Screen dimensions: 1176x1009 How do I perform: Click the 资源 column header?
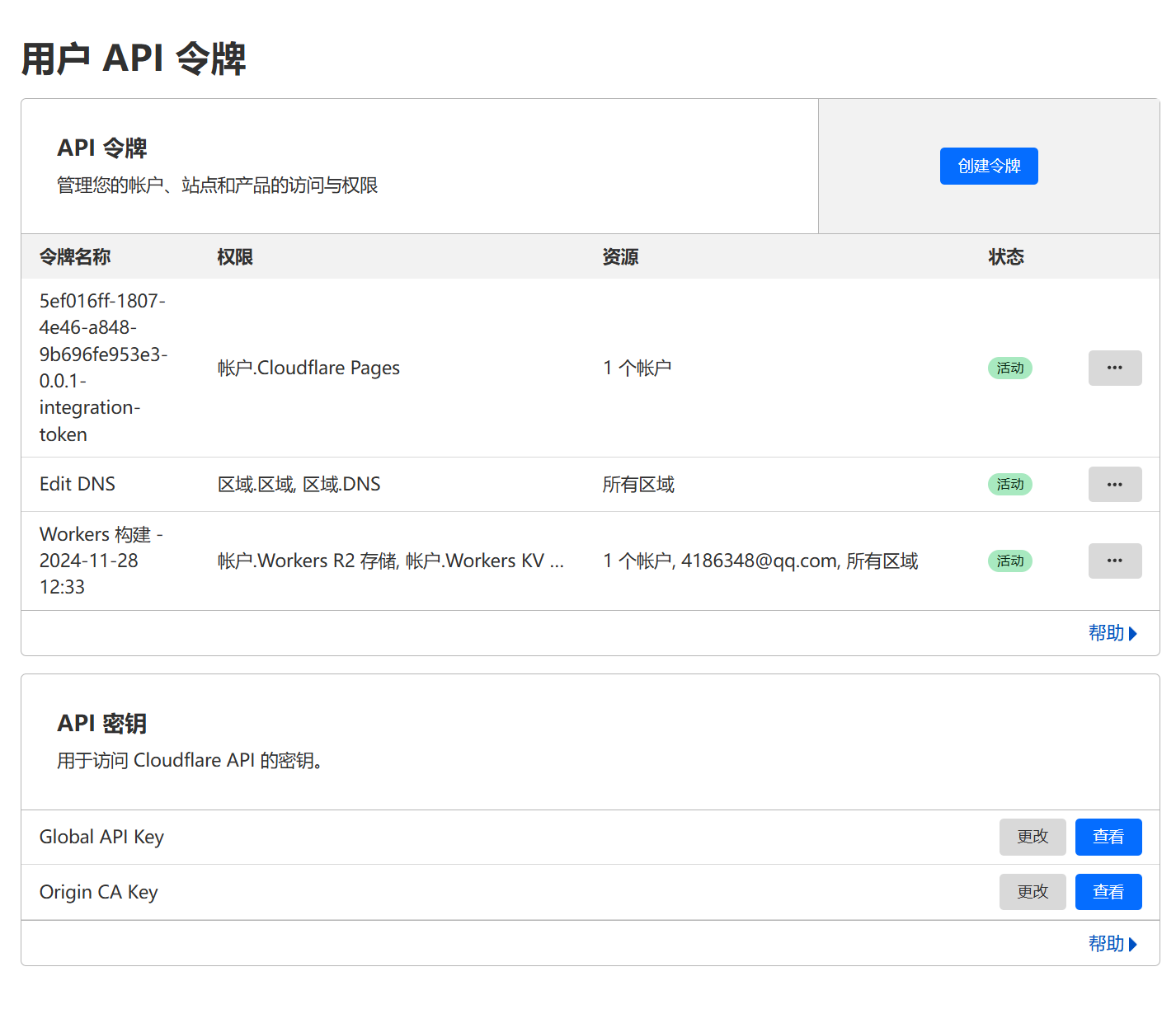tap(620, 257)
